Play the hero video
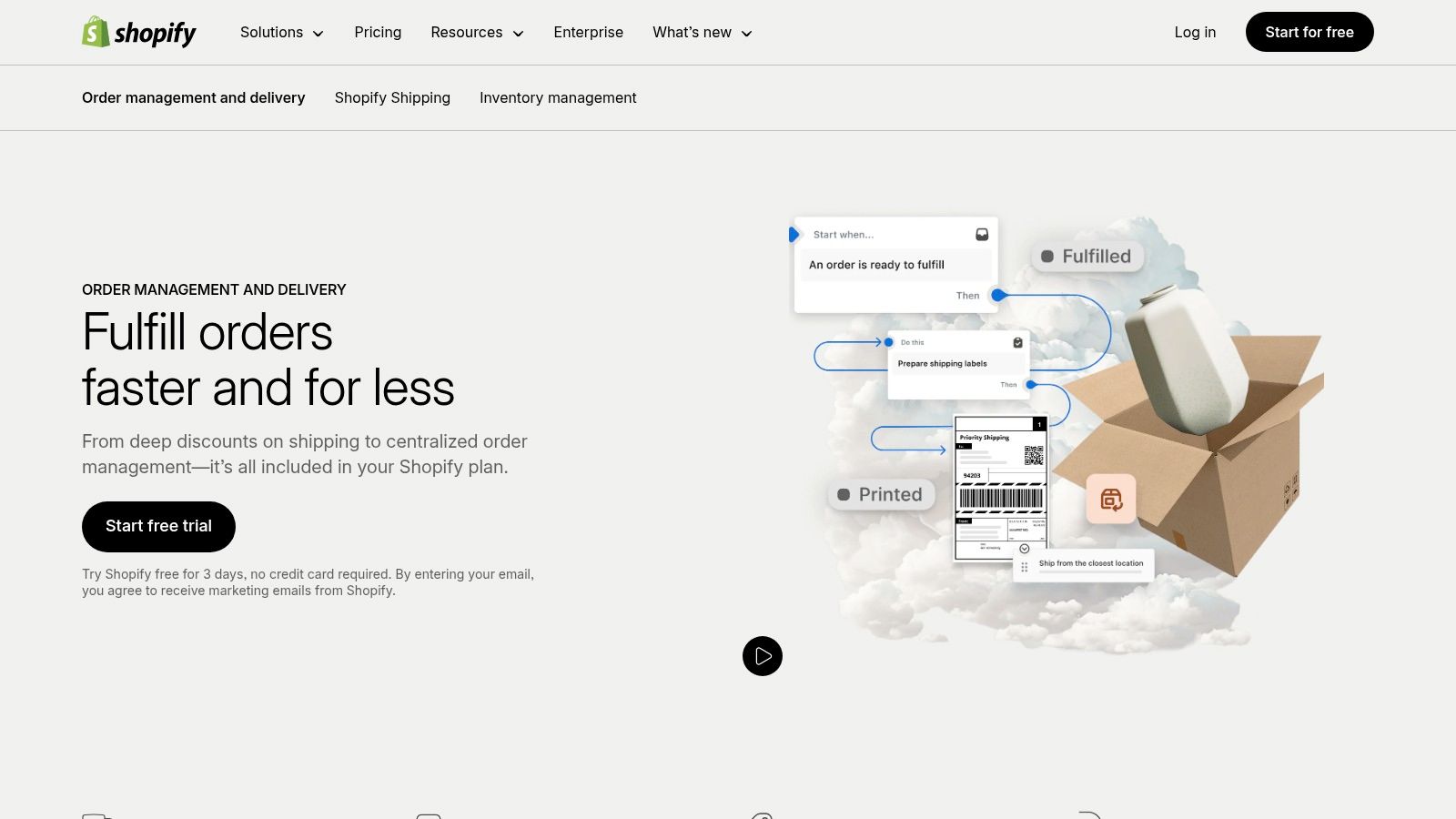 [763, 656]
